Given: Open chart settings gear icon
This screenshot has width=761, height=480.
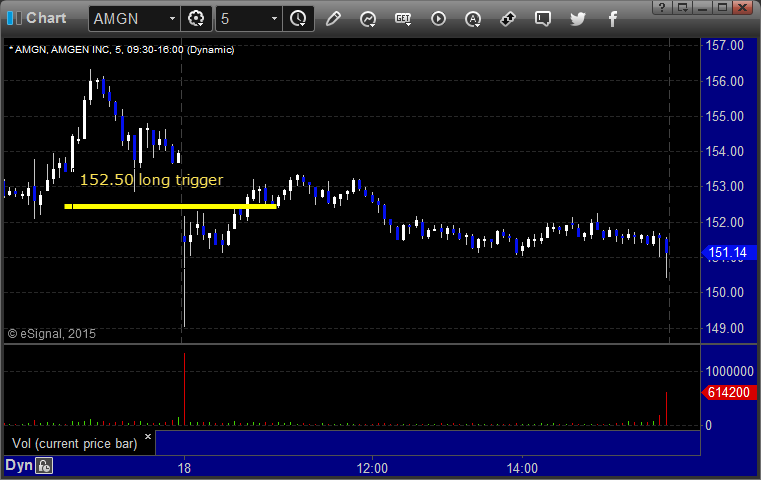Looking at the screenshot, I should (196, 19).
